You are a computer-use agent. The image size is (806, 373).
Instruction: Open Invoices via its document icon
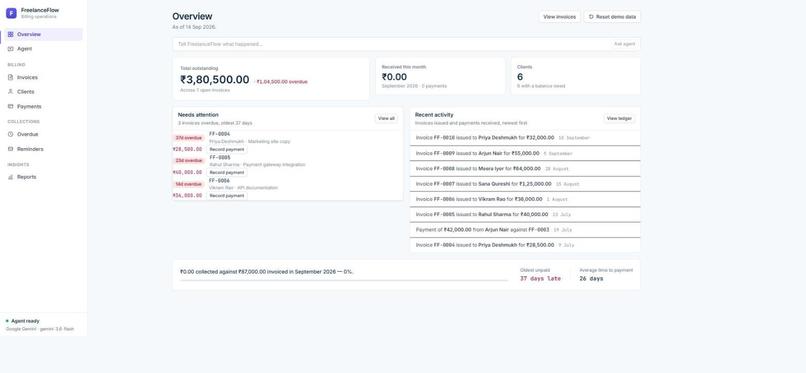point(11,78)
